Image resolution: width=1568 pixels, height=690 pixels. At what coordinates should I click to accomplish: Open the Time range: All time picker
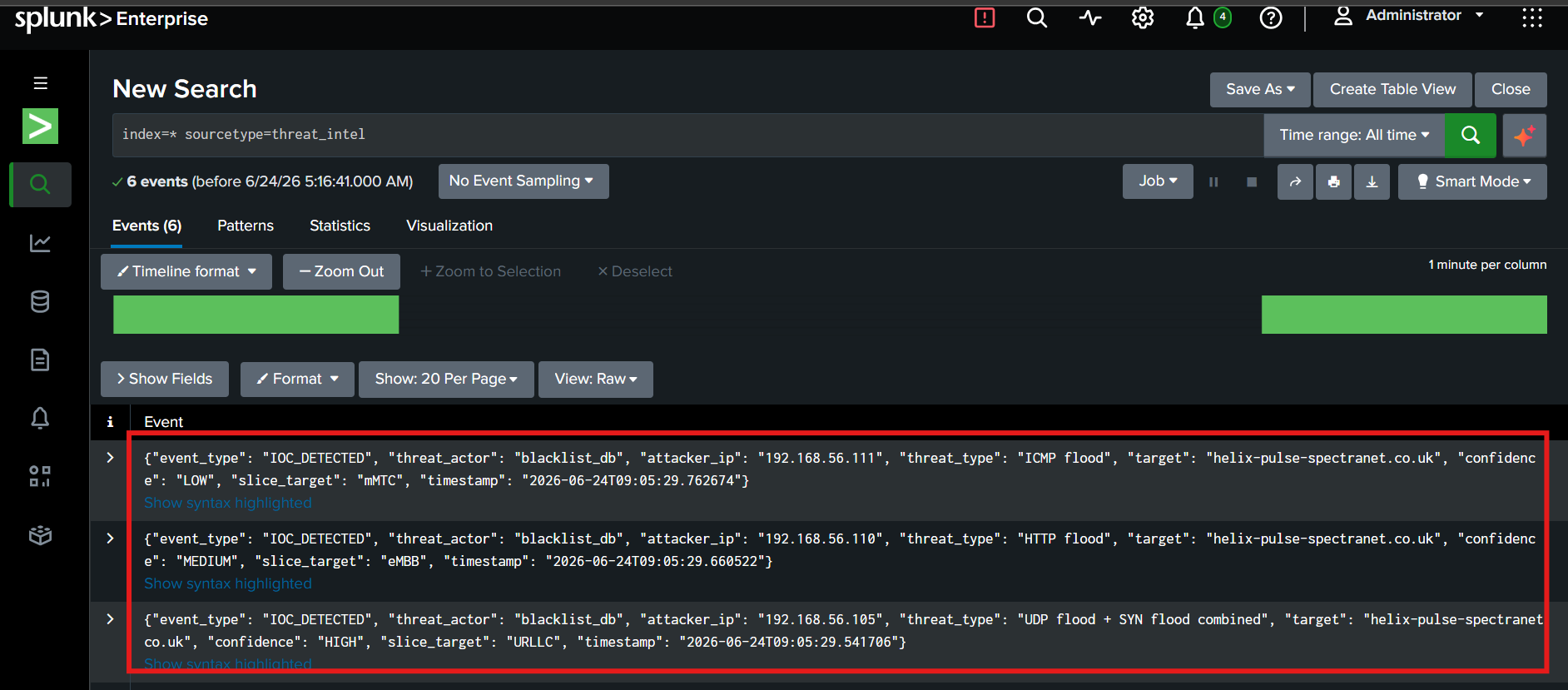1354,135
